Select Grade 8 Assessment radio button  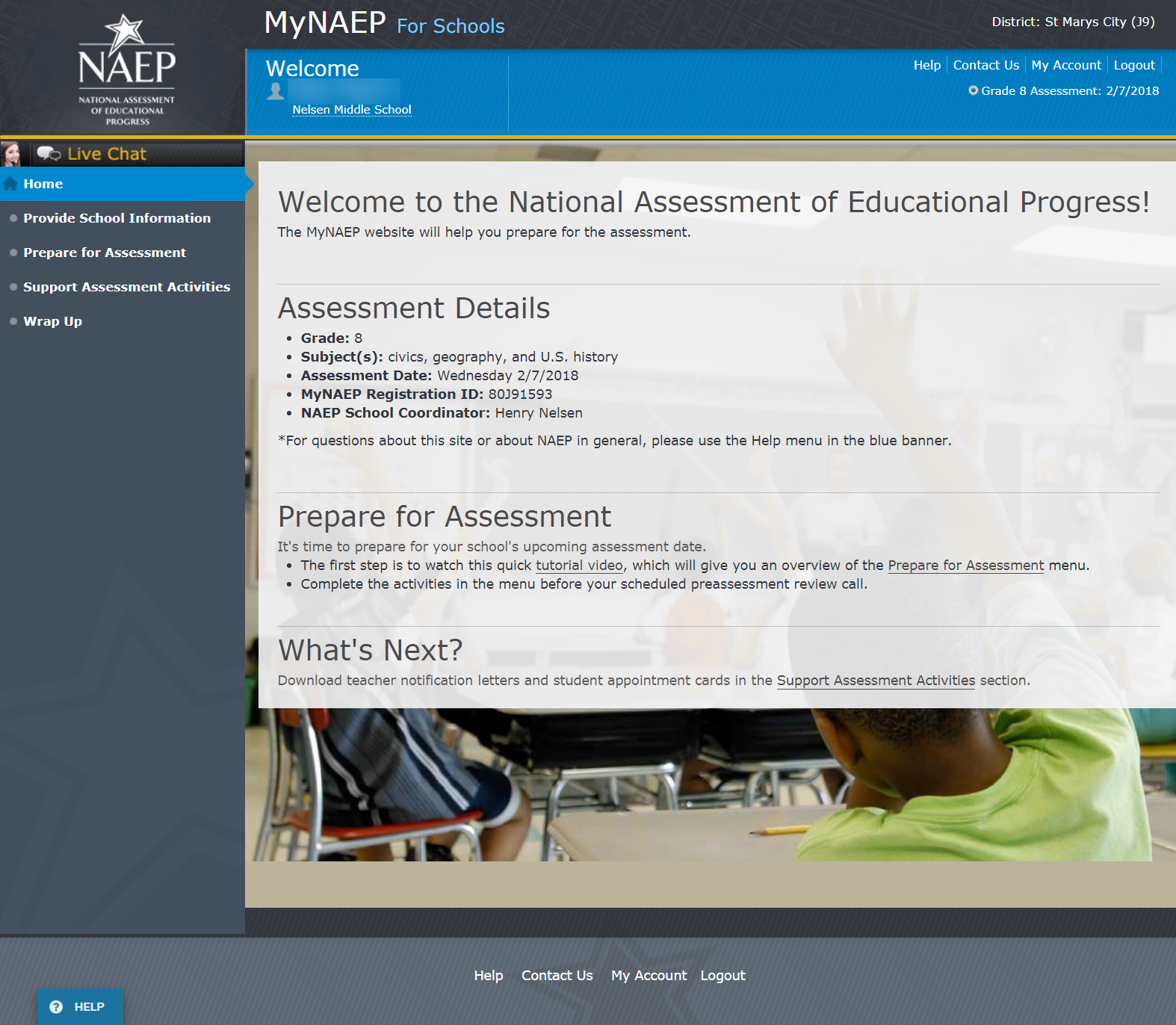point(974,90)
